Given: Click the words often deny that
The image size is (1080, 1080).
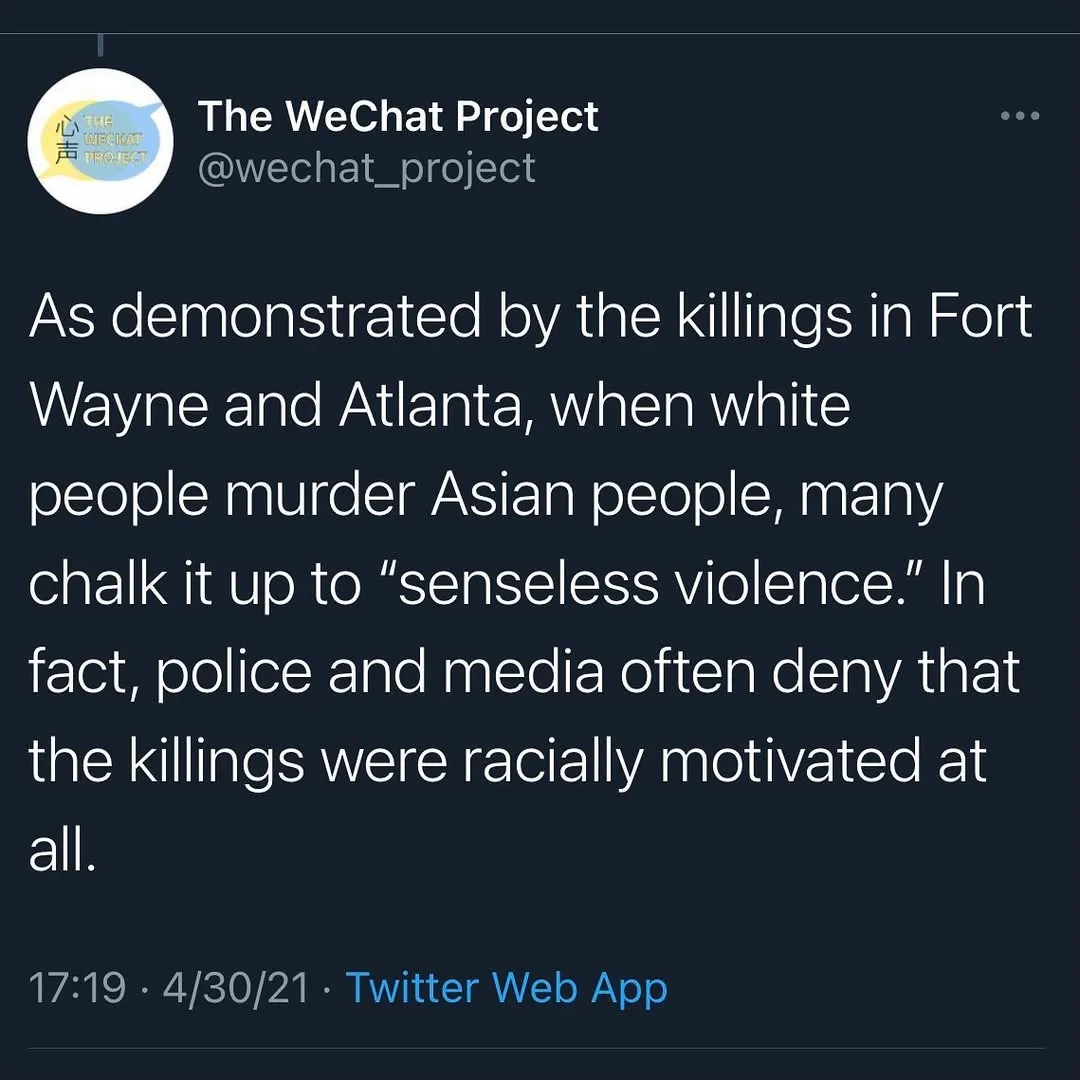Looking at the screenshot, I should [x=820, y=673].
